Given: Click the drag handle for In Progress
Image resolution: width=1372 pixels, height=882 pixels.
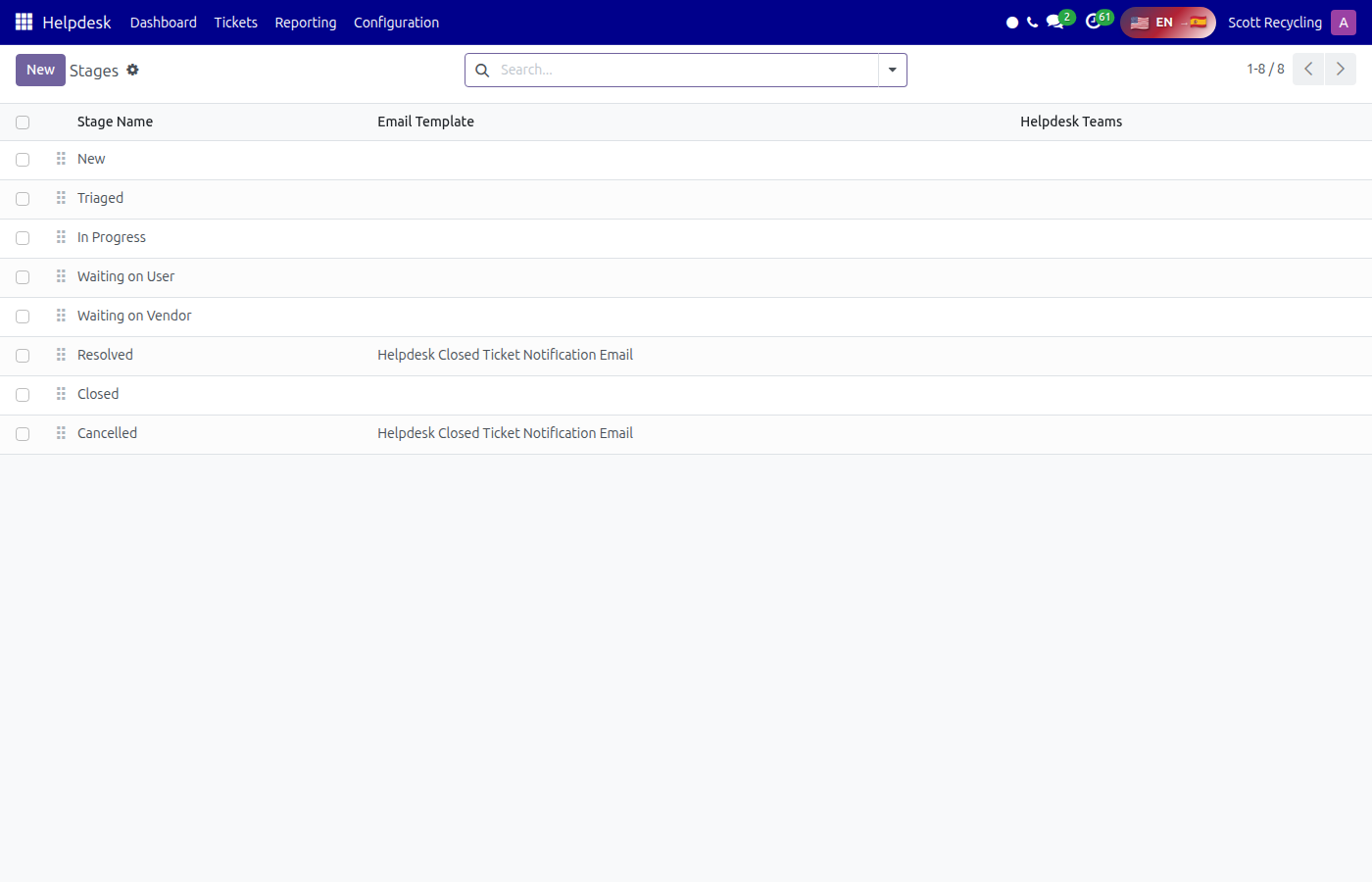Looking at the screenshot, I should [x=61, y=237].
